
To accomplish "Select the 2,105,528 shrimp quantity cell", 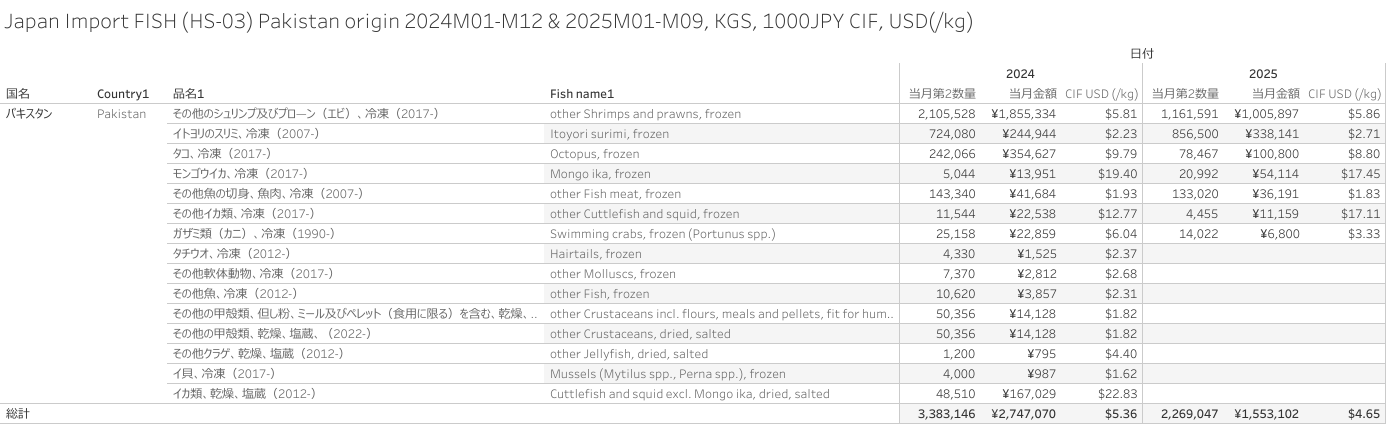I will click(x=945, y=114).
